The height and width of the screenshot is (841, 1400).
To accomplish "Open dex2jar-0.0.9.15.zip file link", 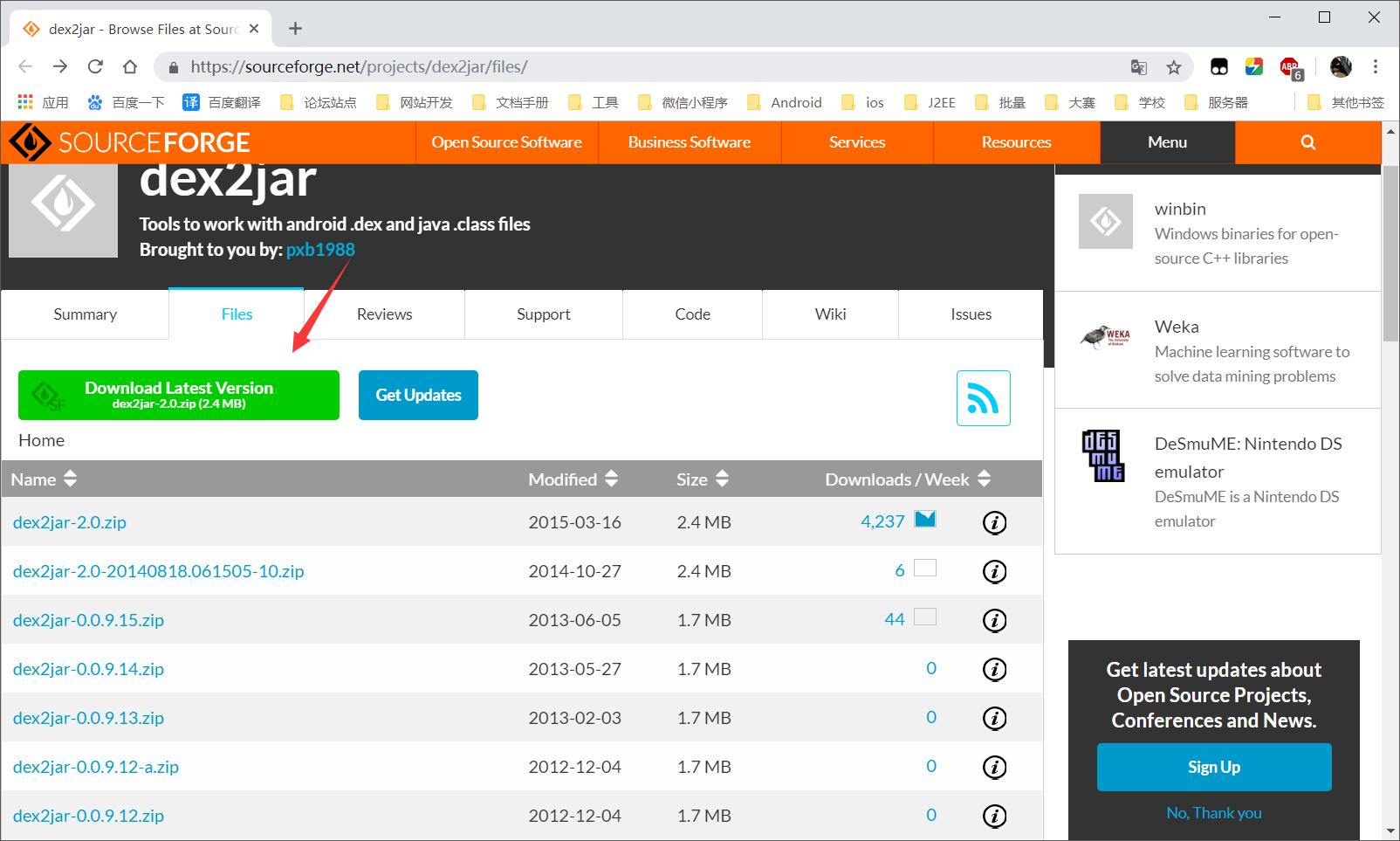I will tap(88, 620).
